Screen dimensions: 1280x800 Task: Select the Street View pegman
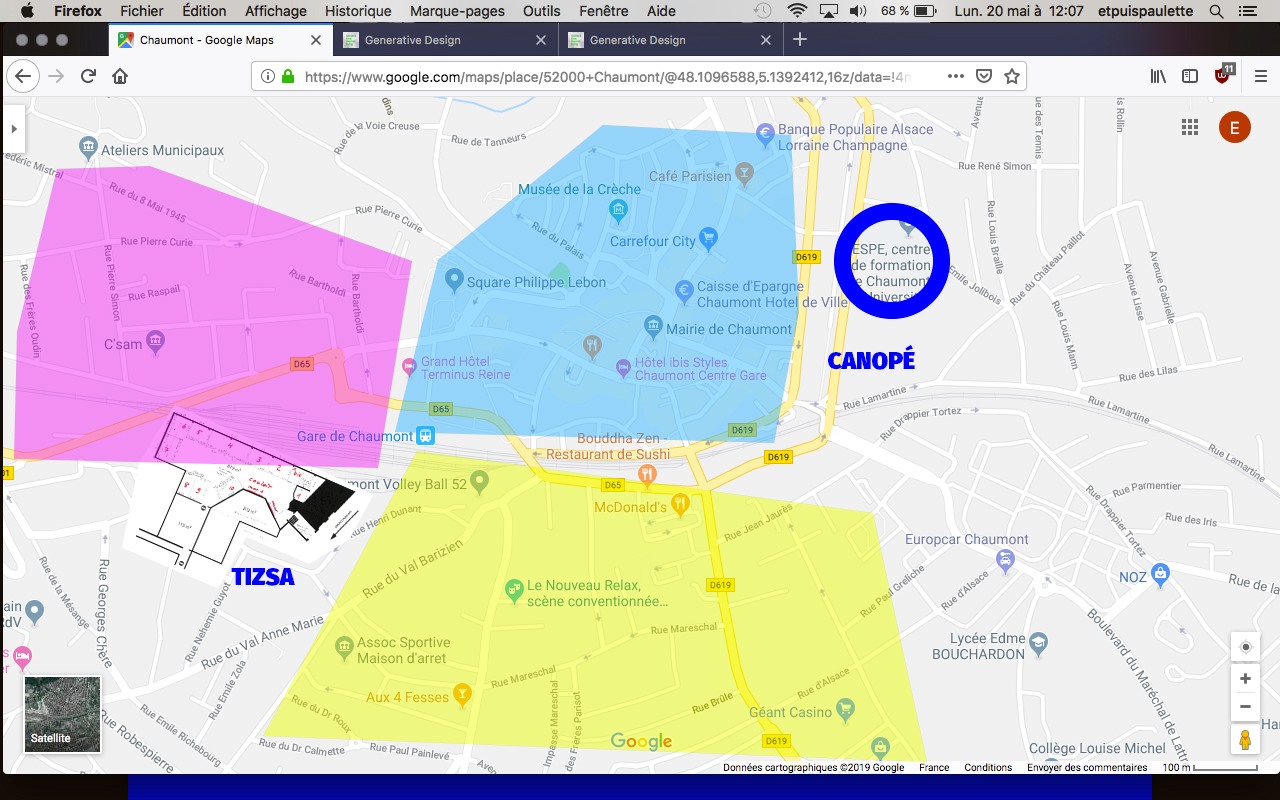(x=1245, y=741)
